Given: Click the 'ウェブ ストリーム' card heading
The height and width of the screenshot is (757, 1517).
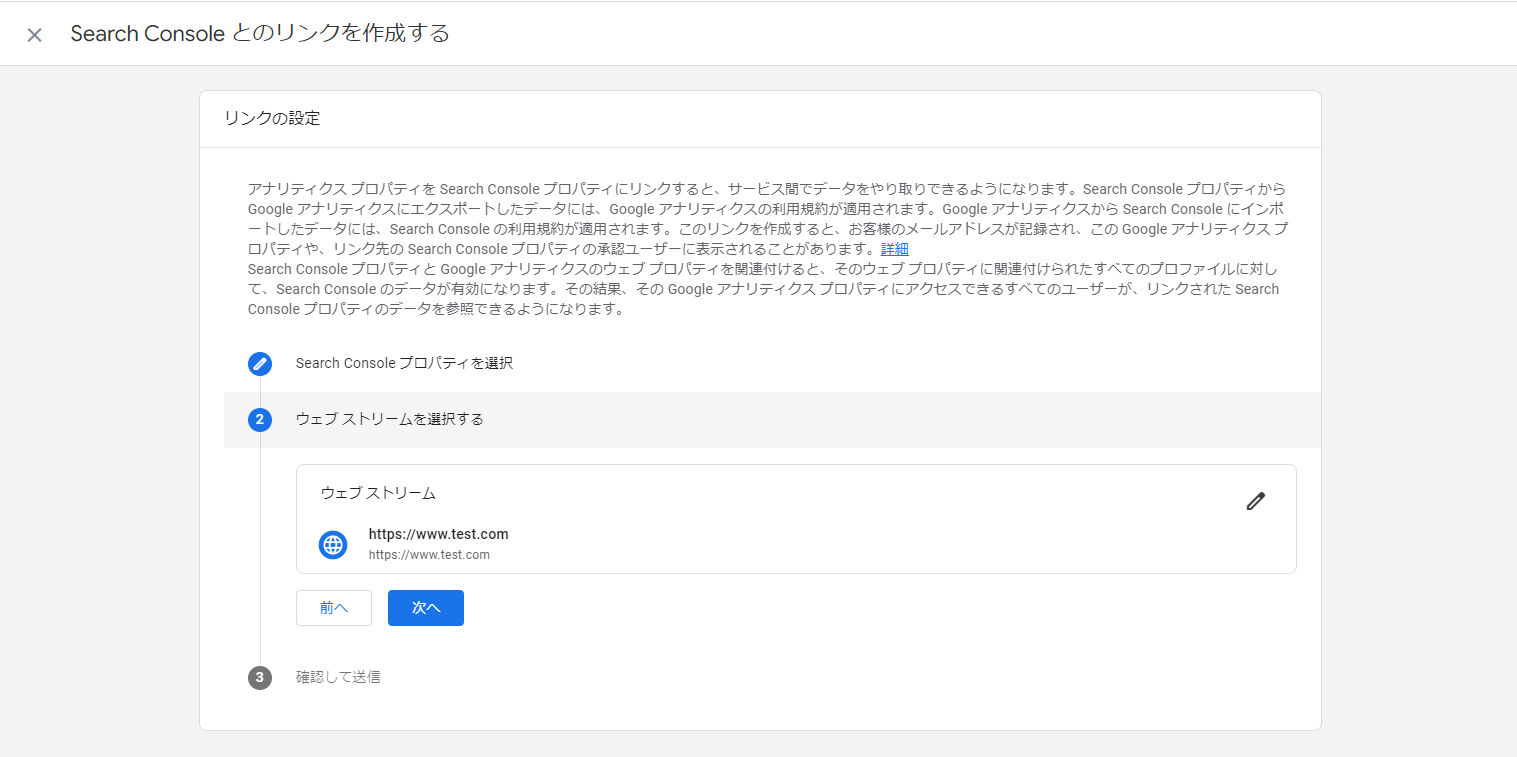Looking at the screenshot, I should [378, 493].
